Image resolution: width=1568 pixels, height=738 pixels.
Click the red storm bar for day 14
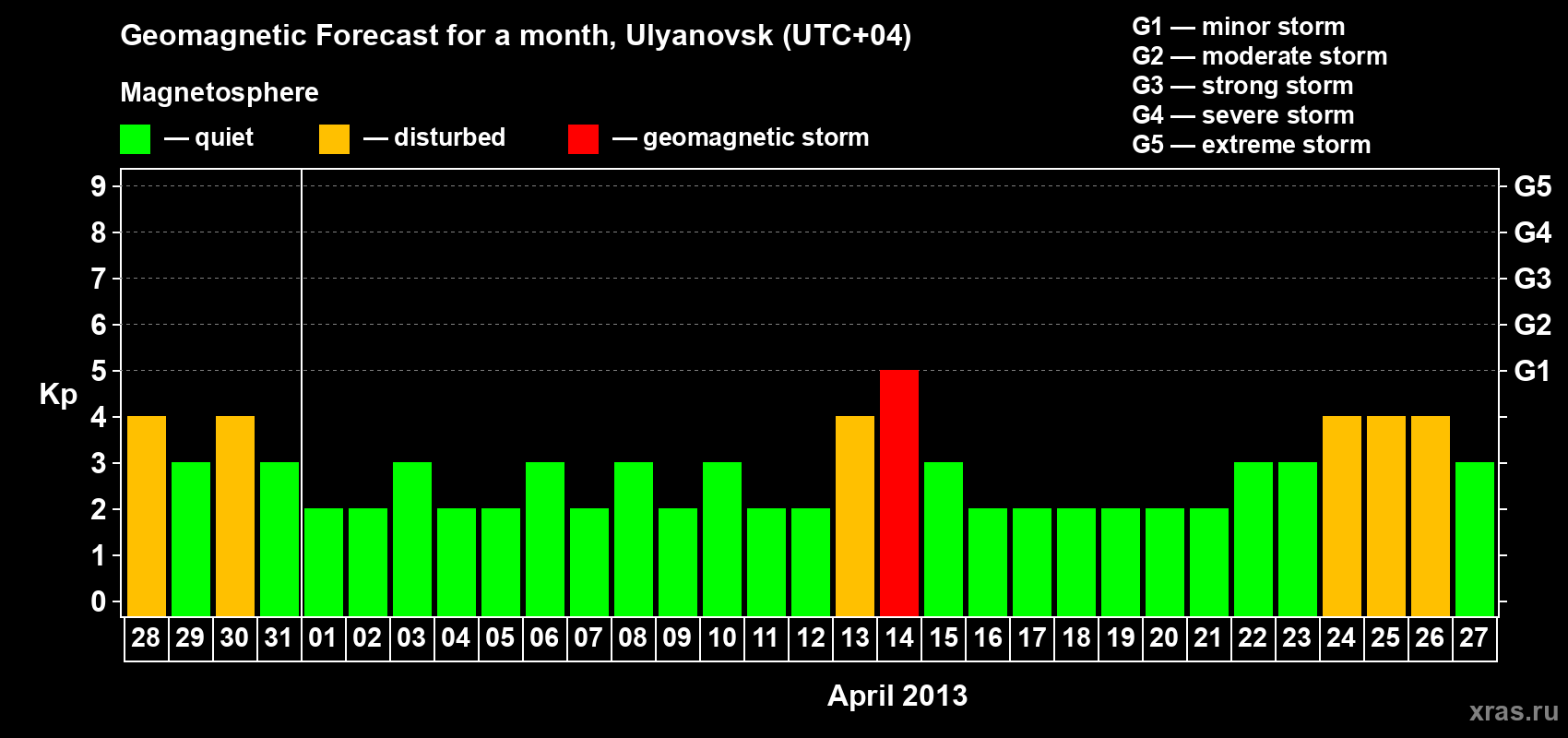tap(899, 493)
